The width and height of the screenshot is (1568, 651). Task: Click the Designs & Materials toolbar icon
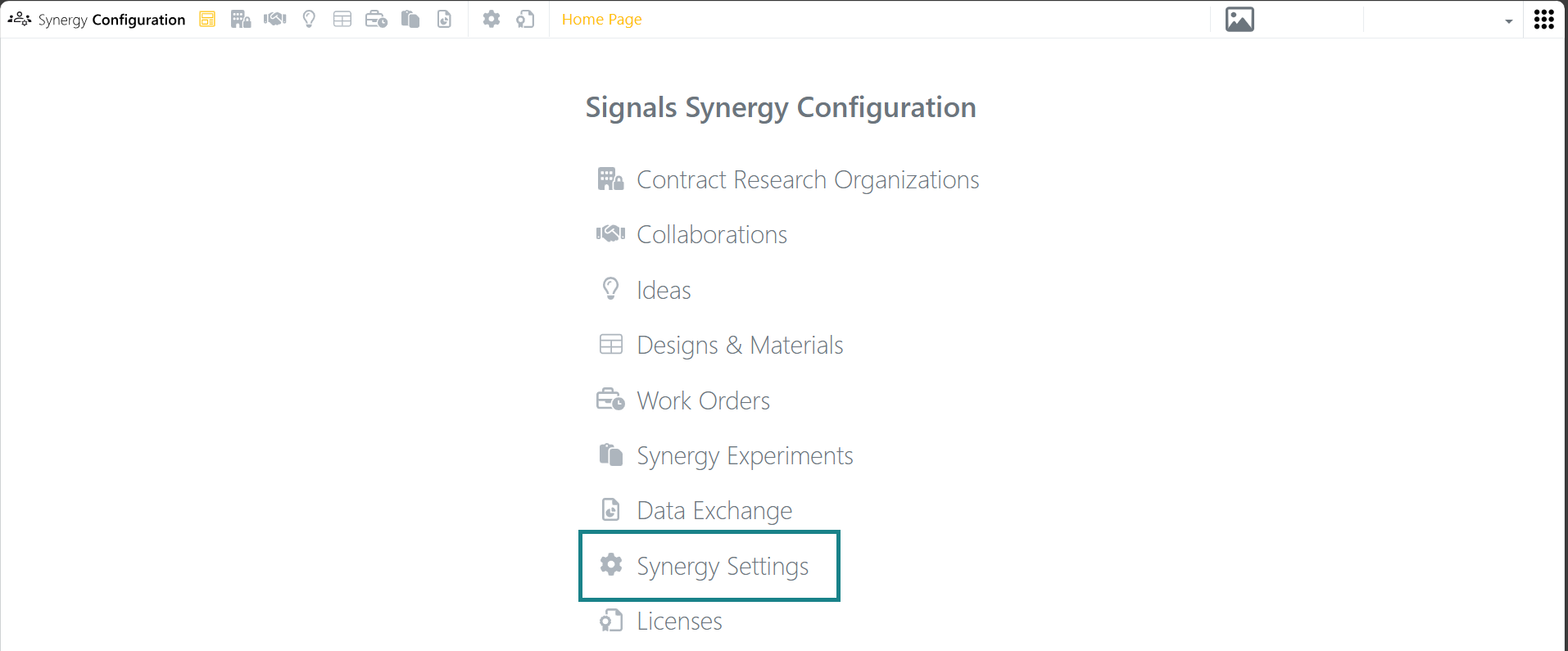342,19
